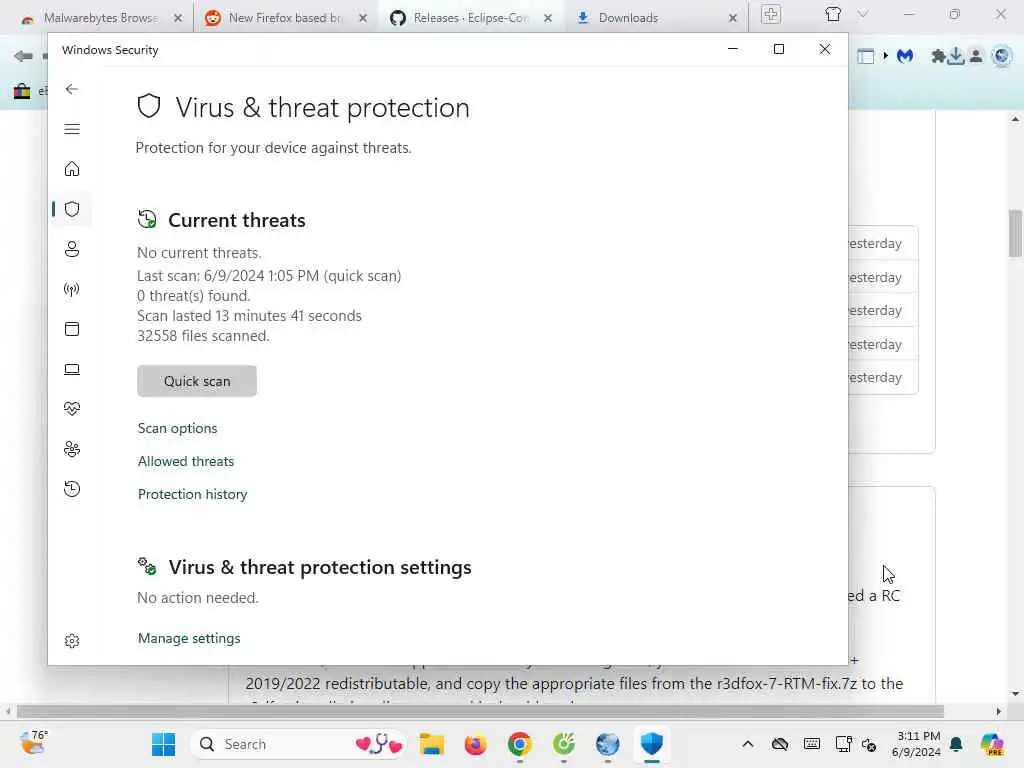Image resolution: width=1024 pixels, height=768 pixels.
Task: Open File Explorer from taskbar
Action: tap(432, 744)
